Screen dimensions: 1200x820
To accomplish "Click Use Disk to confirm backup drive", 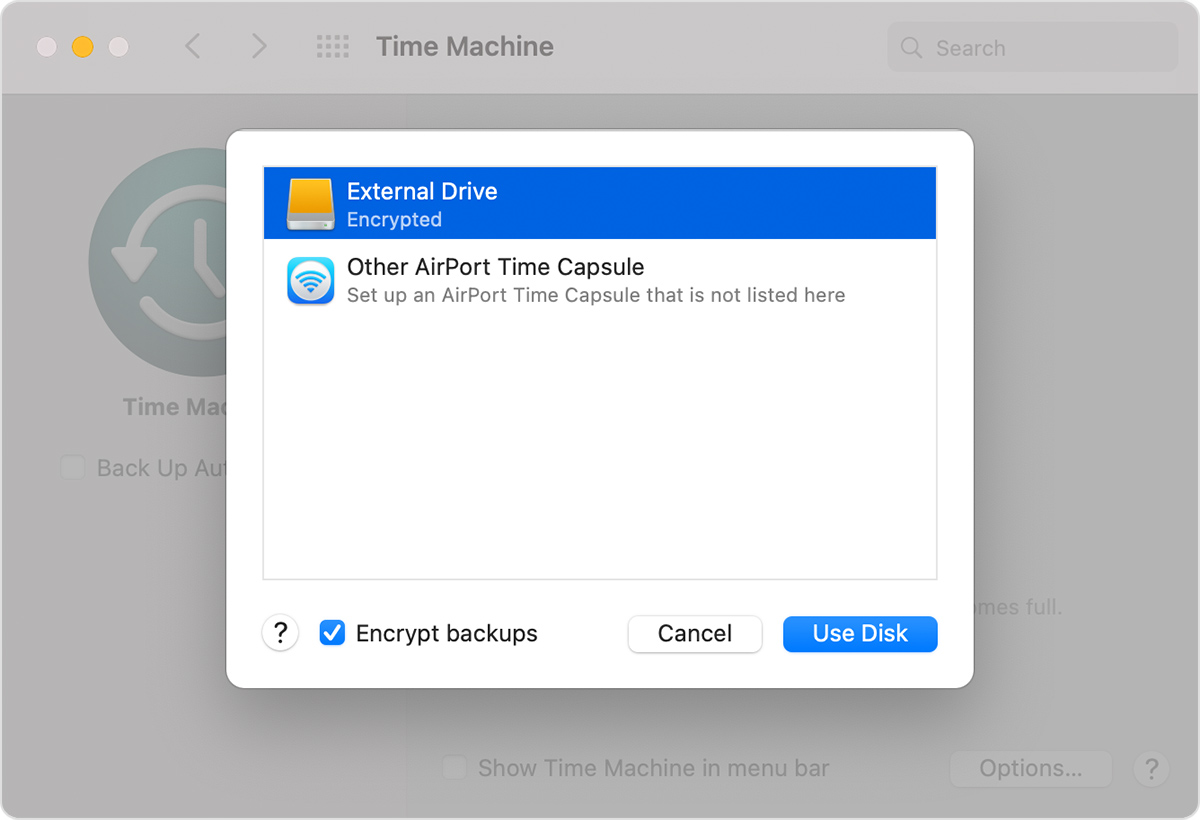I will click(x=860, y=633).
